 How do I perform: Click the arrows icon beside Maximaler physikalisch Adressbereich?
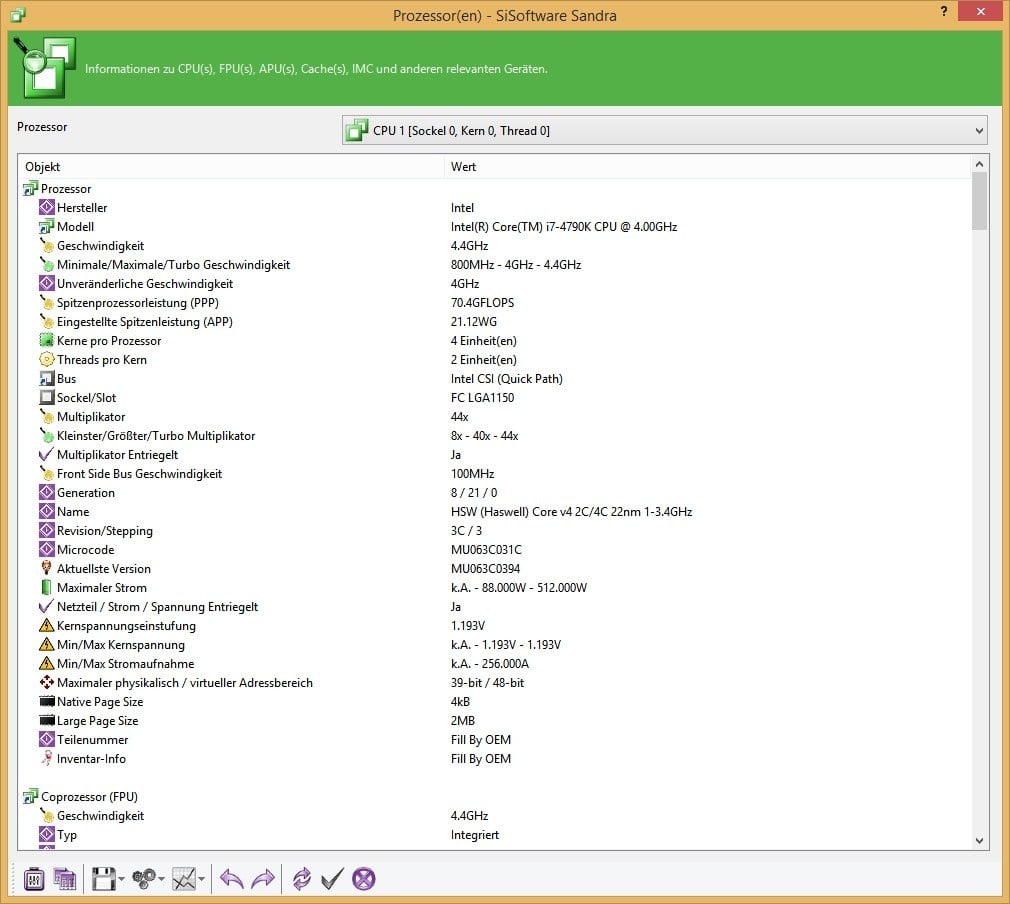pyautogui.click(x=46, y=682)
